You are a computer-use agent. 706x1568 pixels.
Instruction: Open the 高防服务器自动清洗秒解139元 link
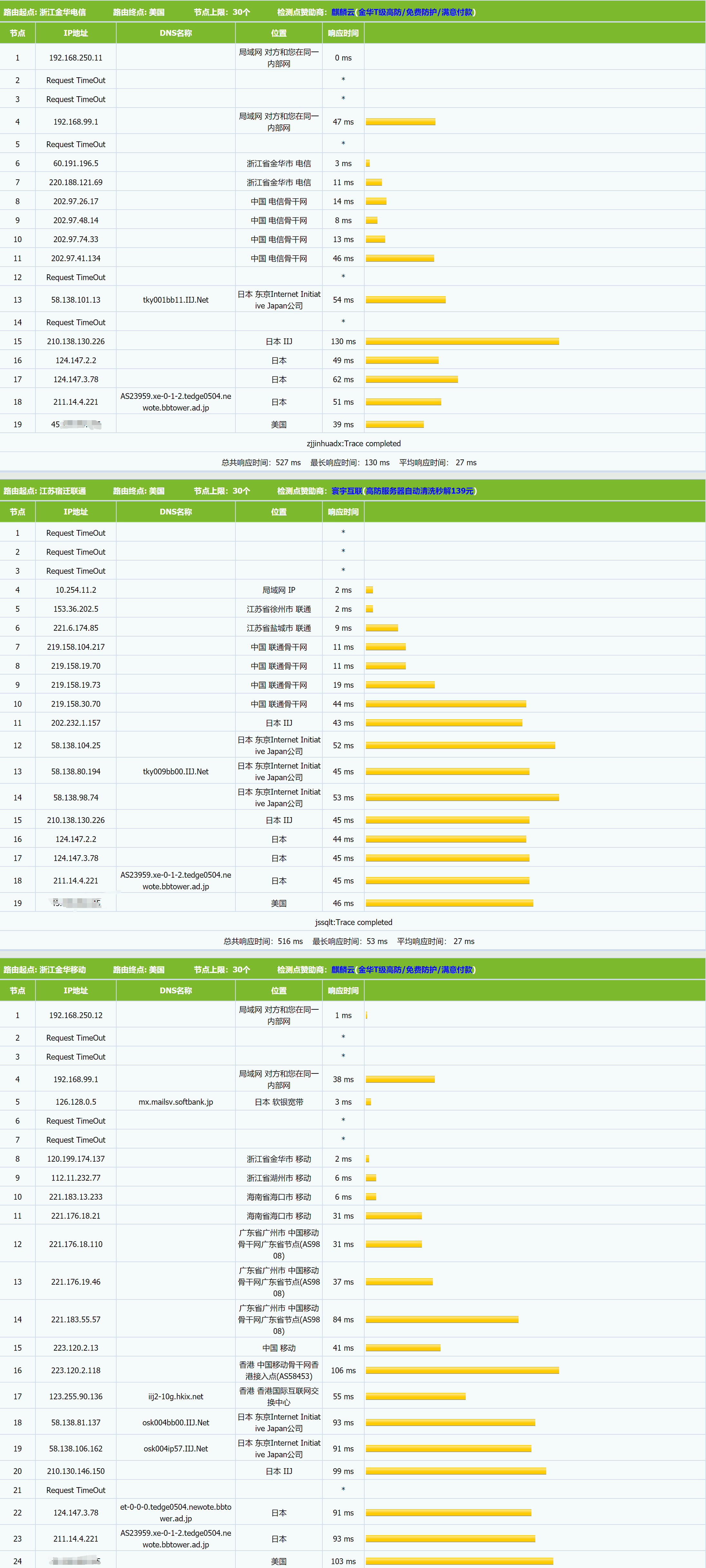tap(420, 491)
